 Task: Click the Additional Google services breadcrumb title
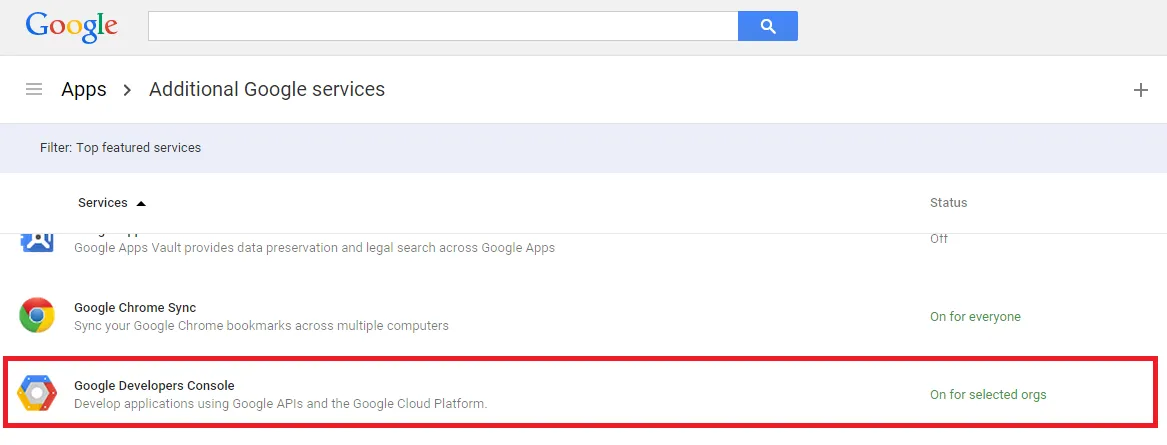(x=267, y=89)
